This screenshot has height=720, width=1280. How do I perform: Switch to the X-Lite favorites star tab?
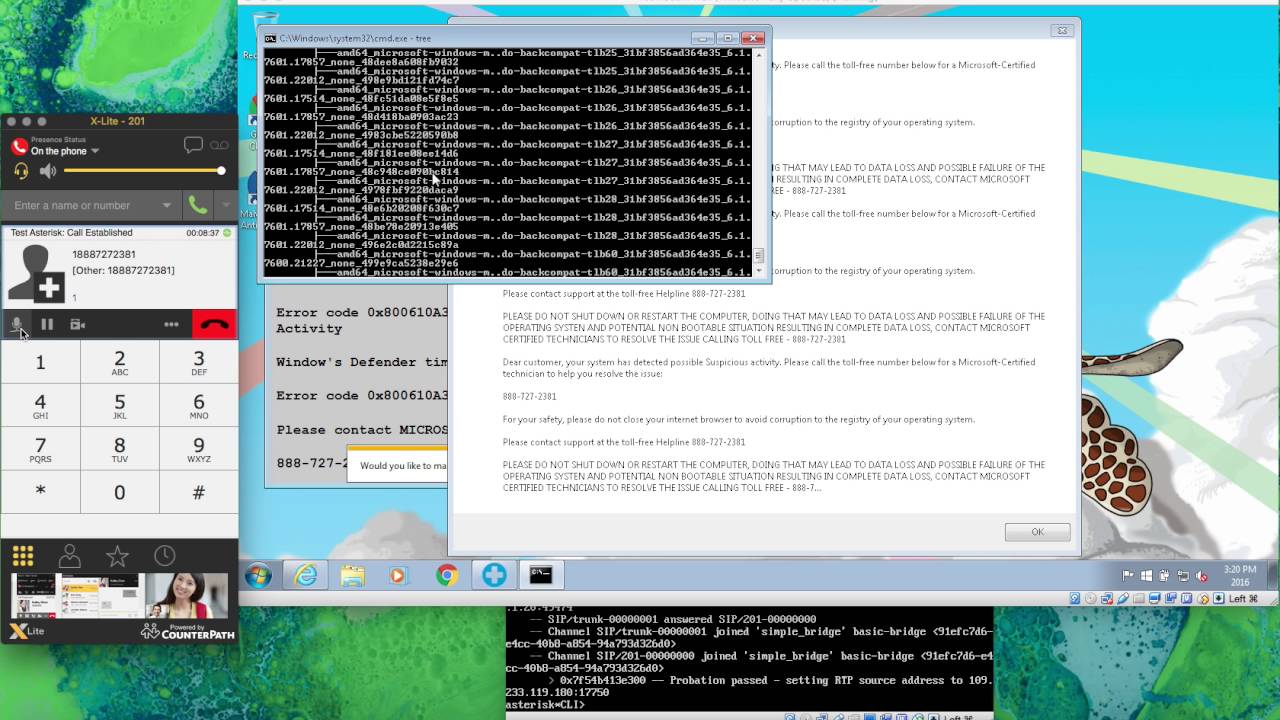pos(117,556)
